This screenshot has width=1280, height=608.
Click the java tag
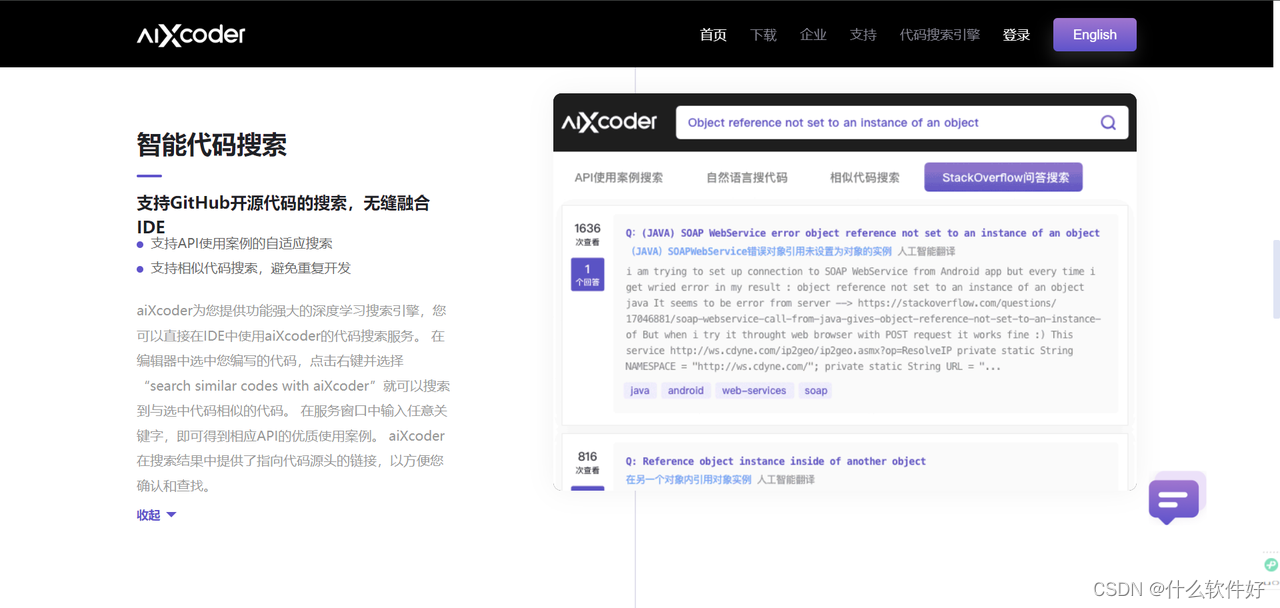[x=640, y=391]
